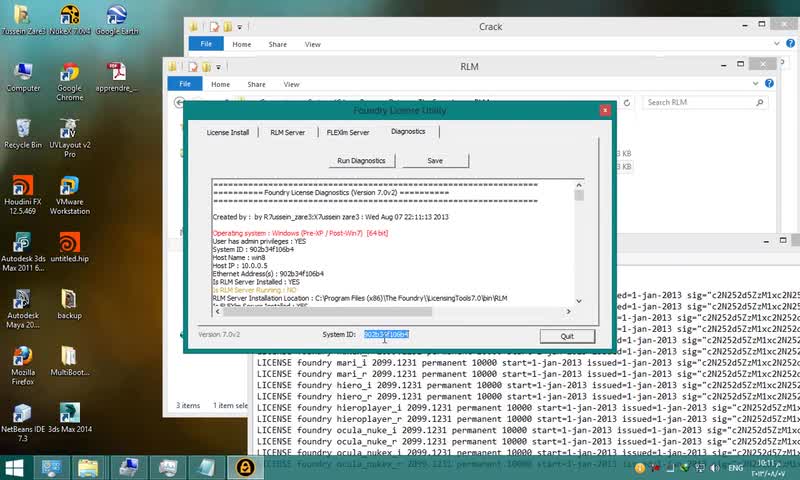
Task: Launch Google Chrome from the desktop
Action: pos(69,81)
